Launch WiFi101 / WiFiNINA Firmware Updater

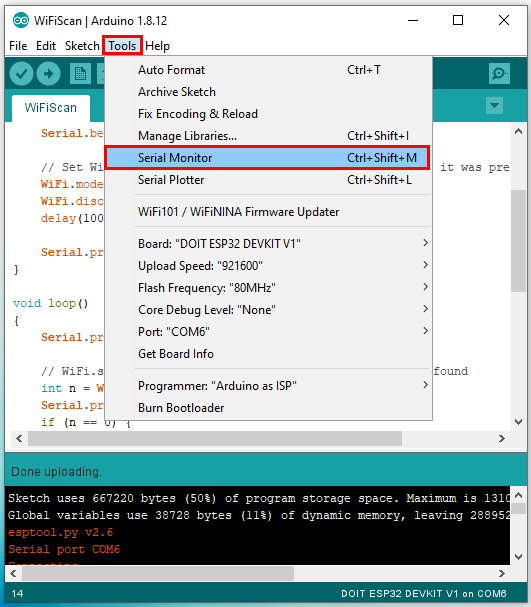tap(268, 212)
